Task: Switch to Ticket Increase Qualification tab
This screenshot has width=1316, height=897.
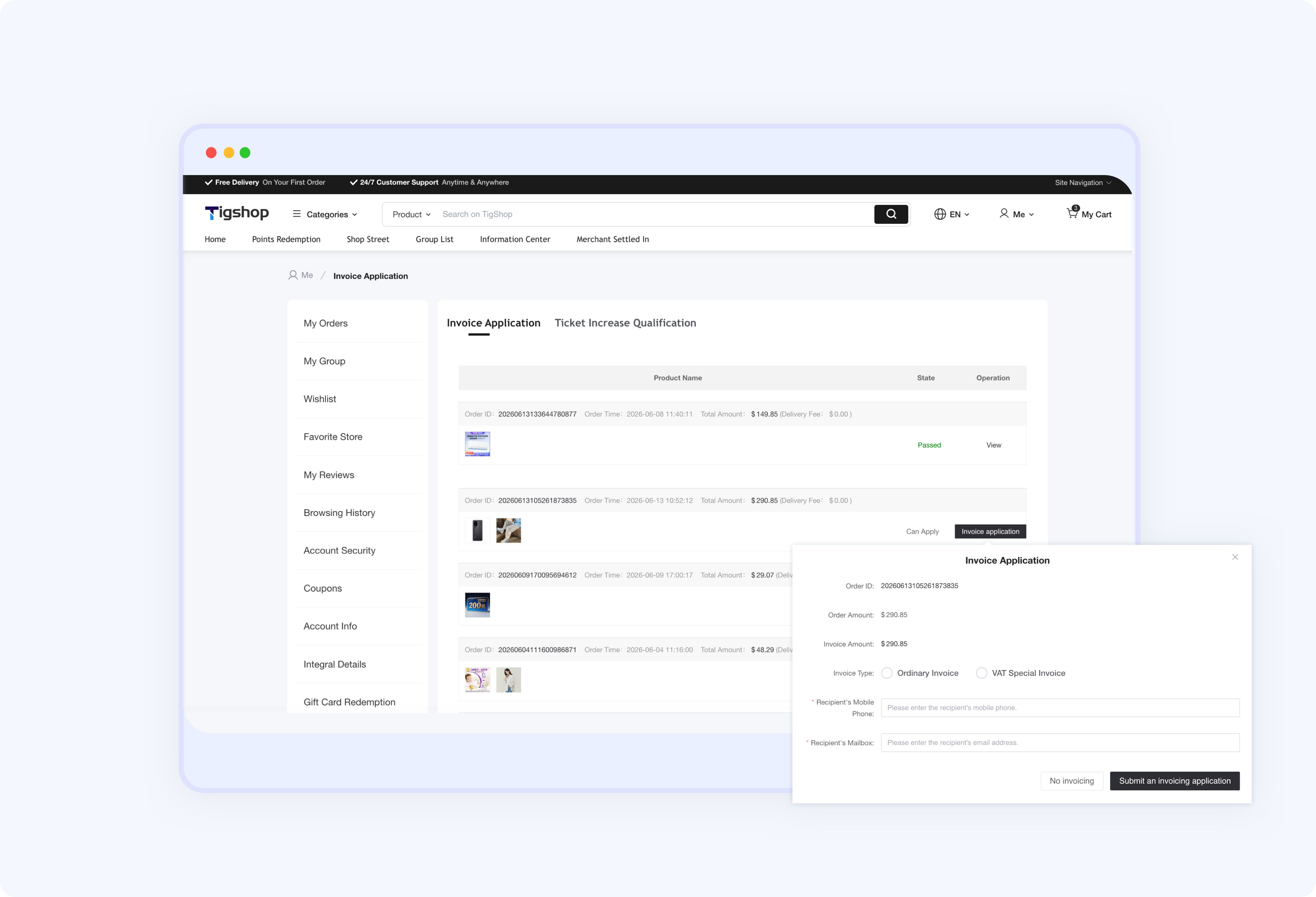Action: 625,323
